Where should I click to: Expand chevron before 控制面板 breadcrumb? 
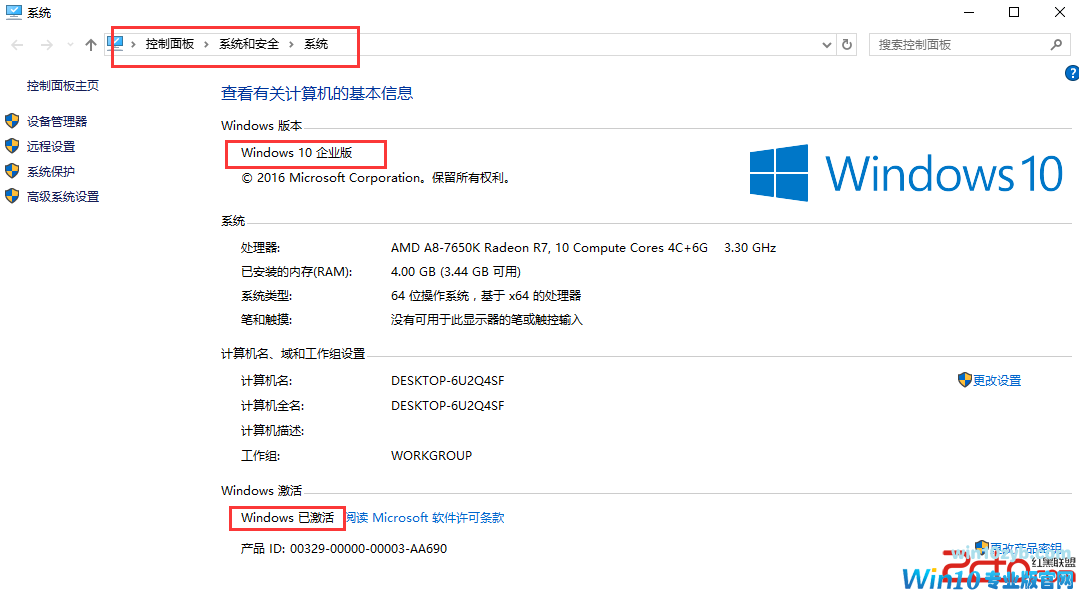point(134,44)
